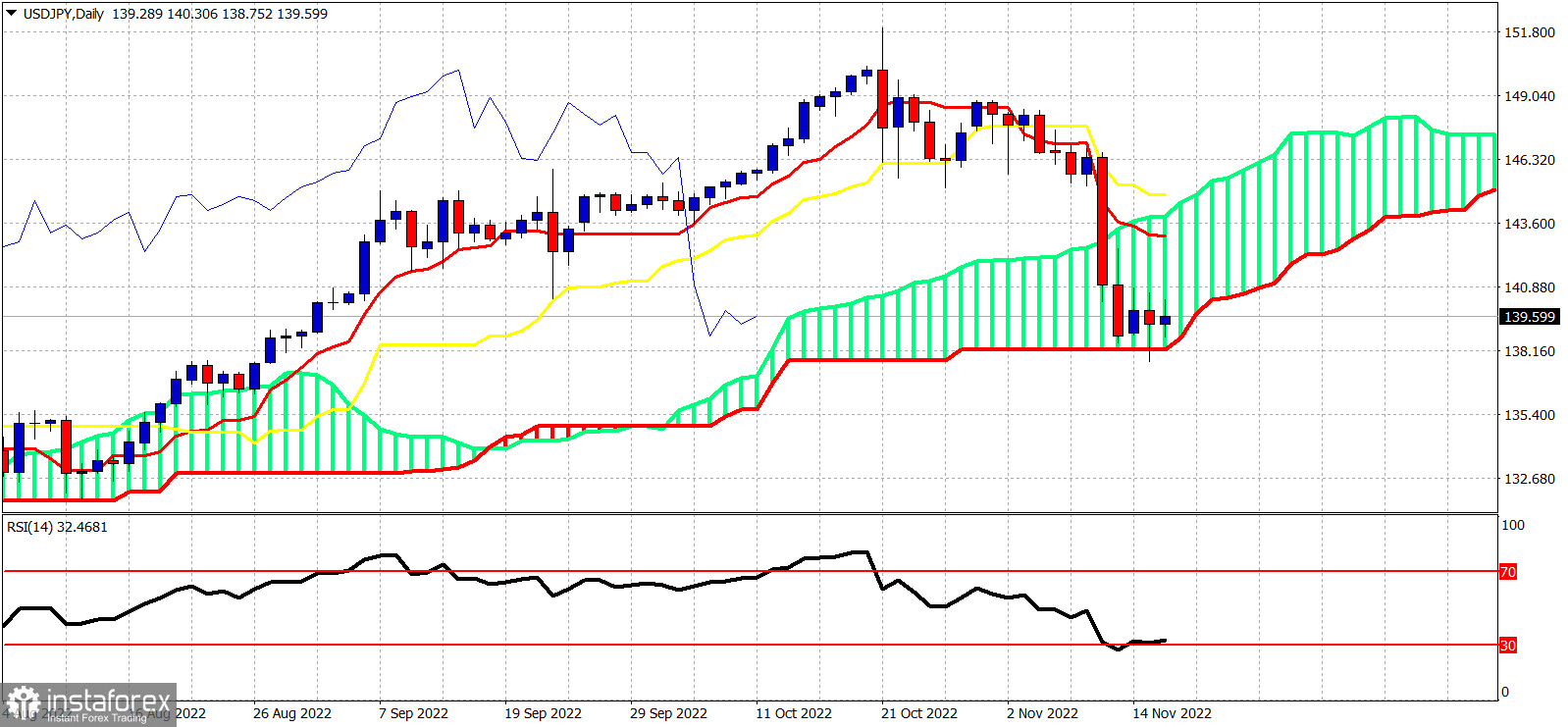Click the 2 Nov 2022 date label
The height and width of the screenshot is (727, 1568).
[1042, 713]
